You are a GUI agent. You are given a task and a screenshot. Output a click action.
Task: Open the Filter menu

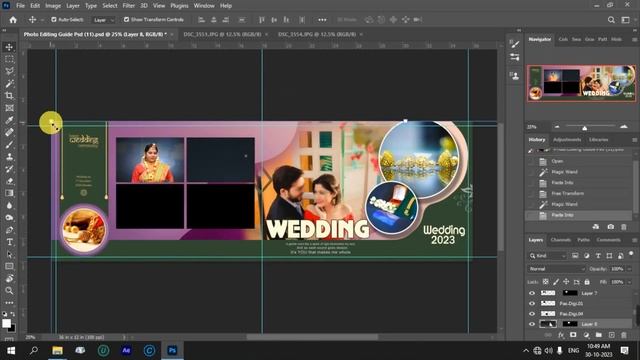[x=129, y=6]
